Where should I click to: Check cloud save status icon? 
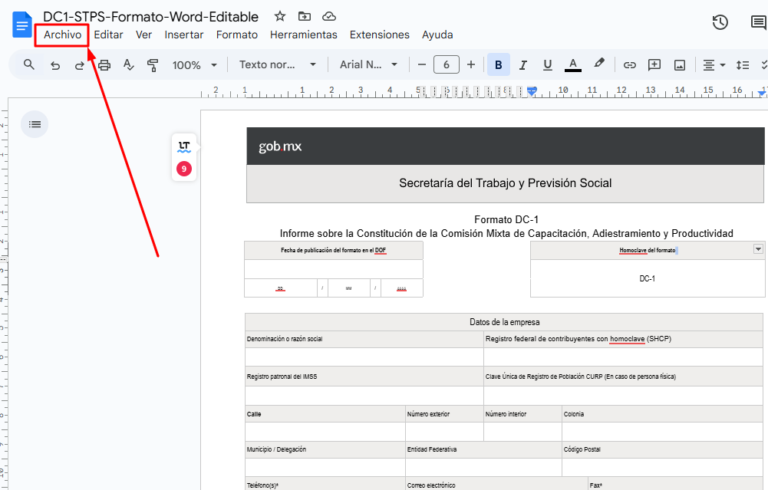coord(329,16)
